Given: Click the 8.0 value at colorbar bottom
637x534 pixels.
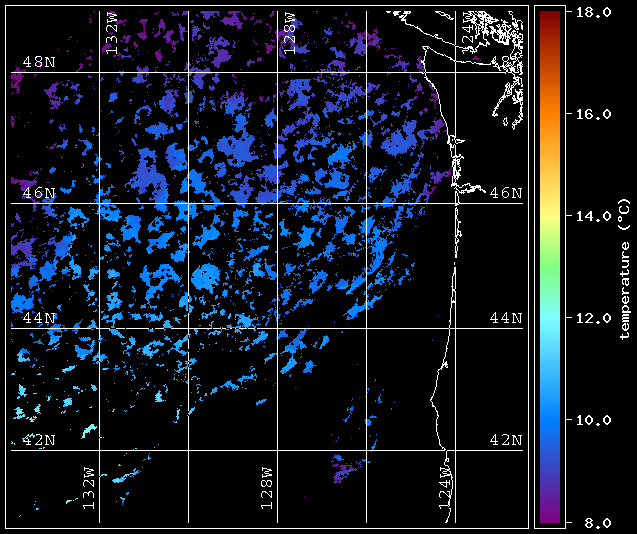Looking at the screenshot, I should pos(594,522).
